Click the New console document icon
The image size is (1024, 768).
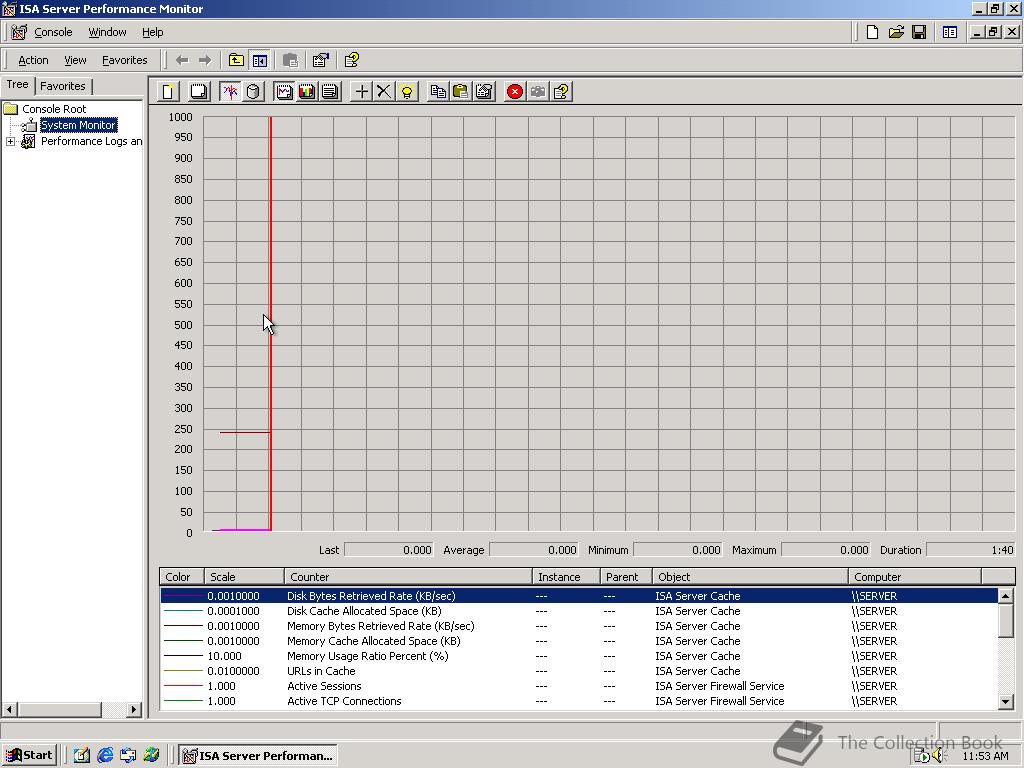point(872,32)
